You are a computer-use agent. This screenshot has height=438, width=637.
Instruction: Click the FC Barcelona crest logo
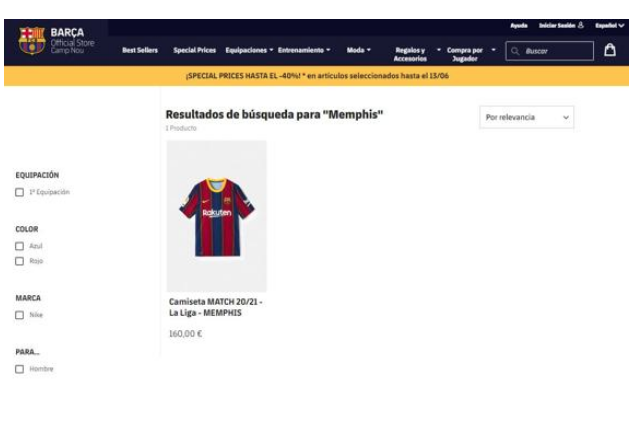(32, 40)
